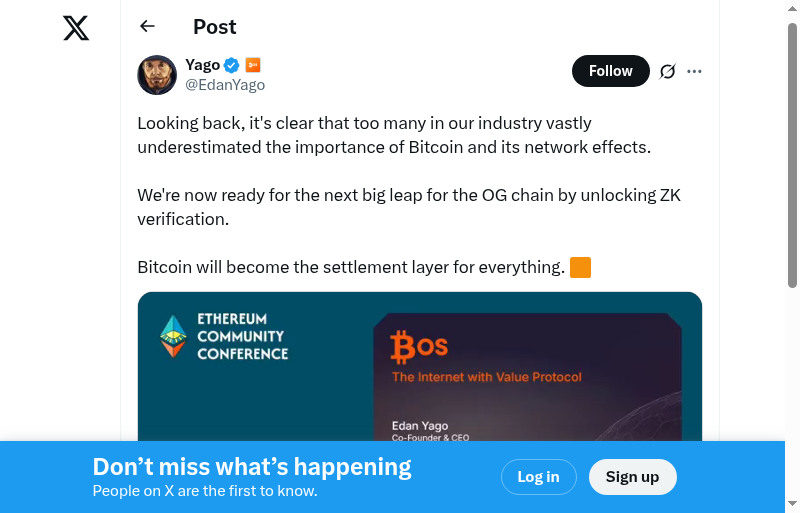Follow the Yago account

610,71
